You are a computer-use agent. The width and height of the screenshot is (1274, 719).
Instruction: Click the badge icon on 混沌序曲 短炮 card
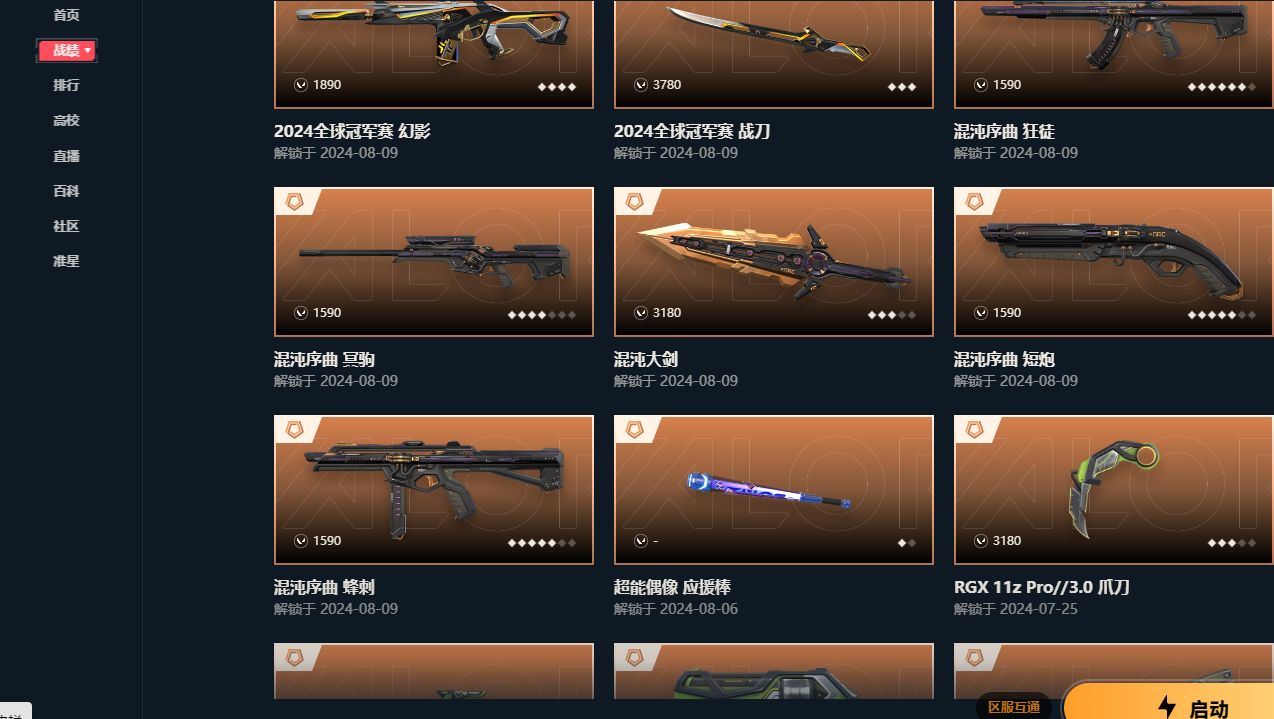[974, 202]
